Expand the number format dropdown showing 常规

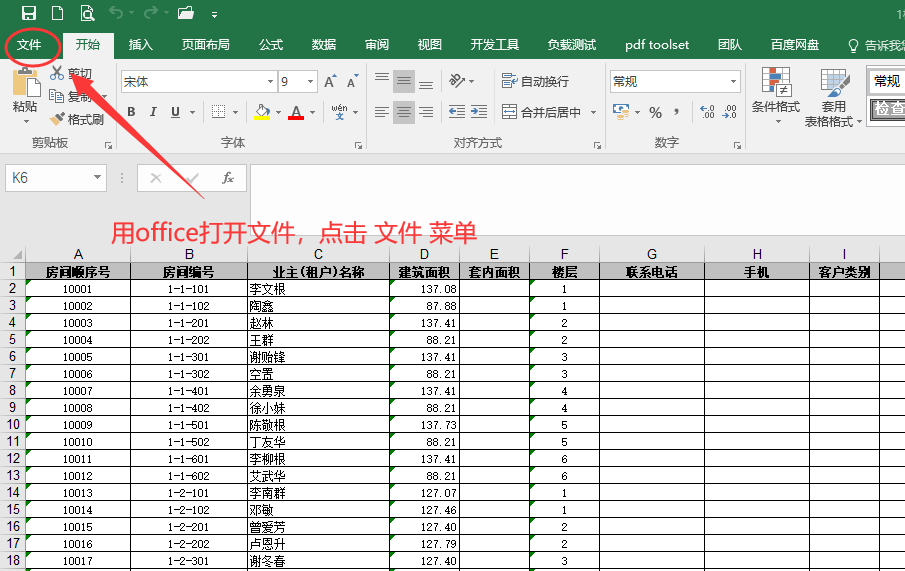tap(733, 82)
